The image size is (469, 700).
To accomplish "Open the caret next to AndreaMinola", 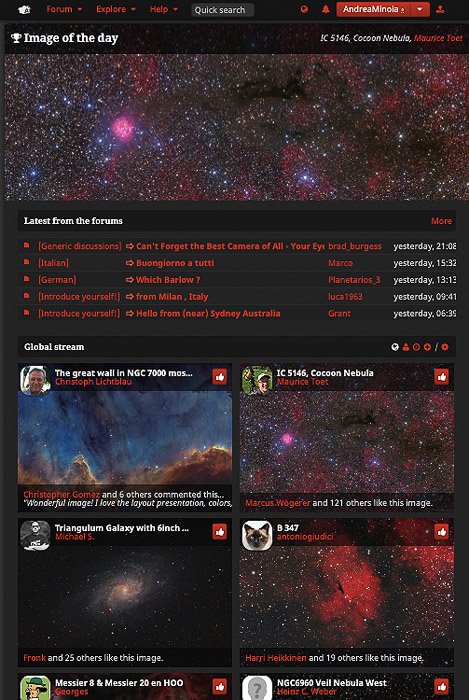I will pyautogui.click(x=419, y=9).
